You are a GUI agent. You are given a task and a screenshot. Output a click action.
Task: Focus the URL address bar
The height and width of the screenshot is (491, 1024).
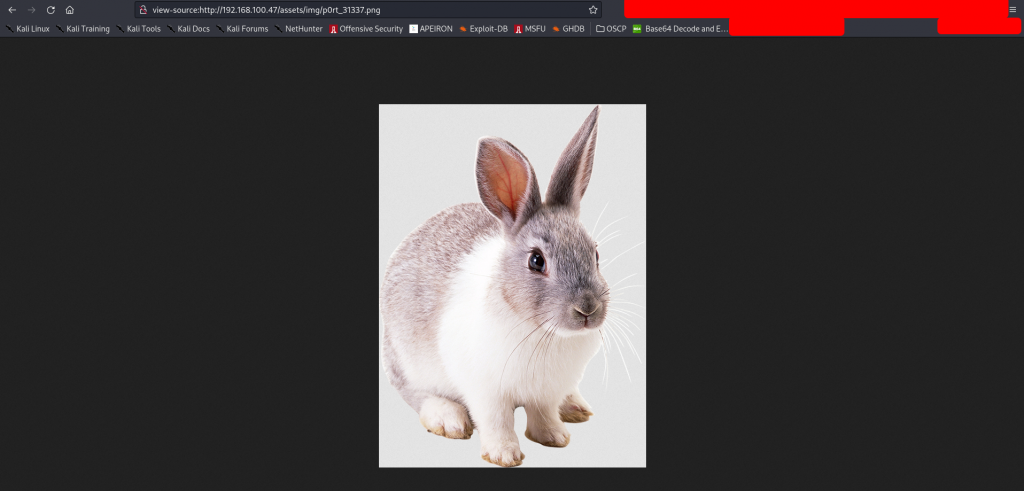[368, 10]
